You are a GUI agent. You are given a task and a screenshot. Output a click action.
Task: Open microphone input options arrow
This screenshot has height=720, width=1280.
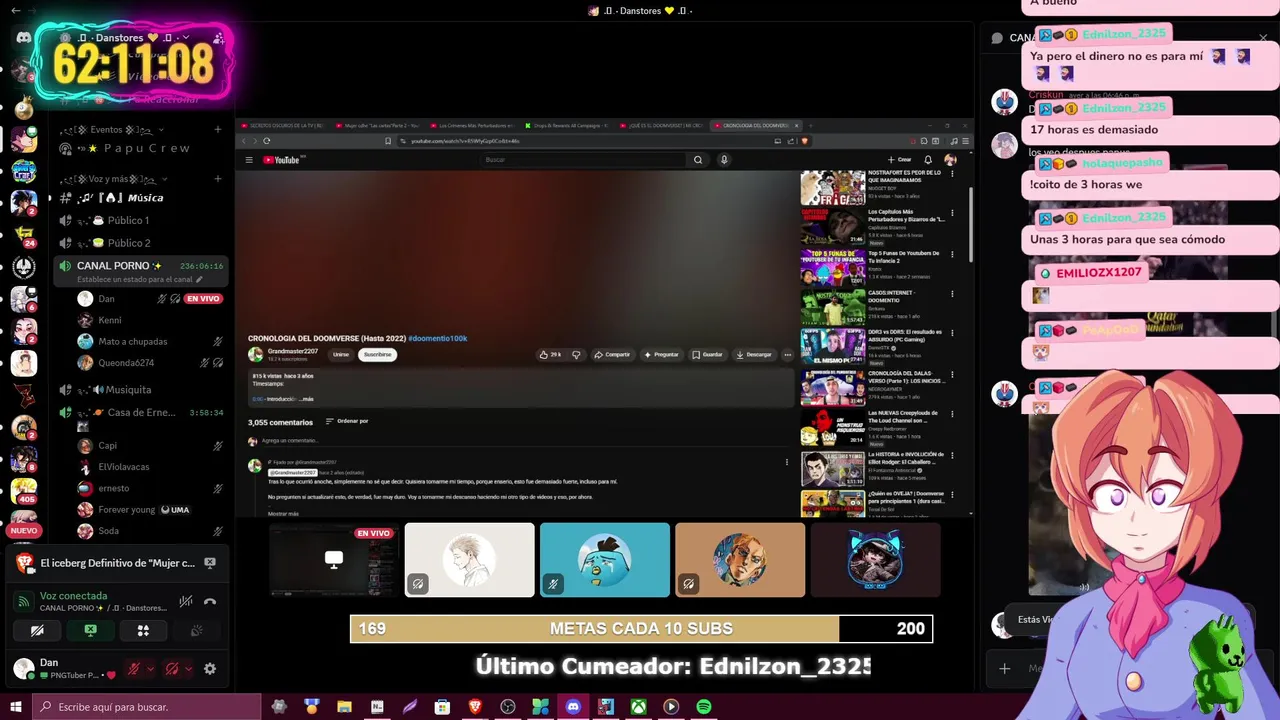(x=150, y=669)
